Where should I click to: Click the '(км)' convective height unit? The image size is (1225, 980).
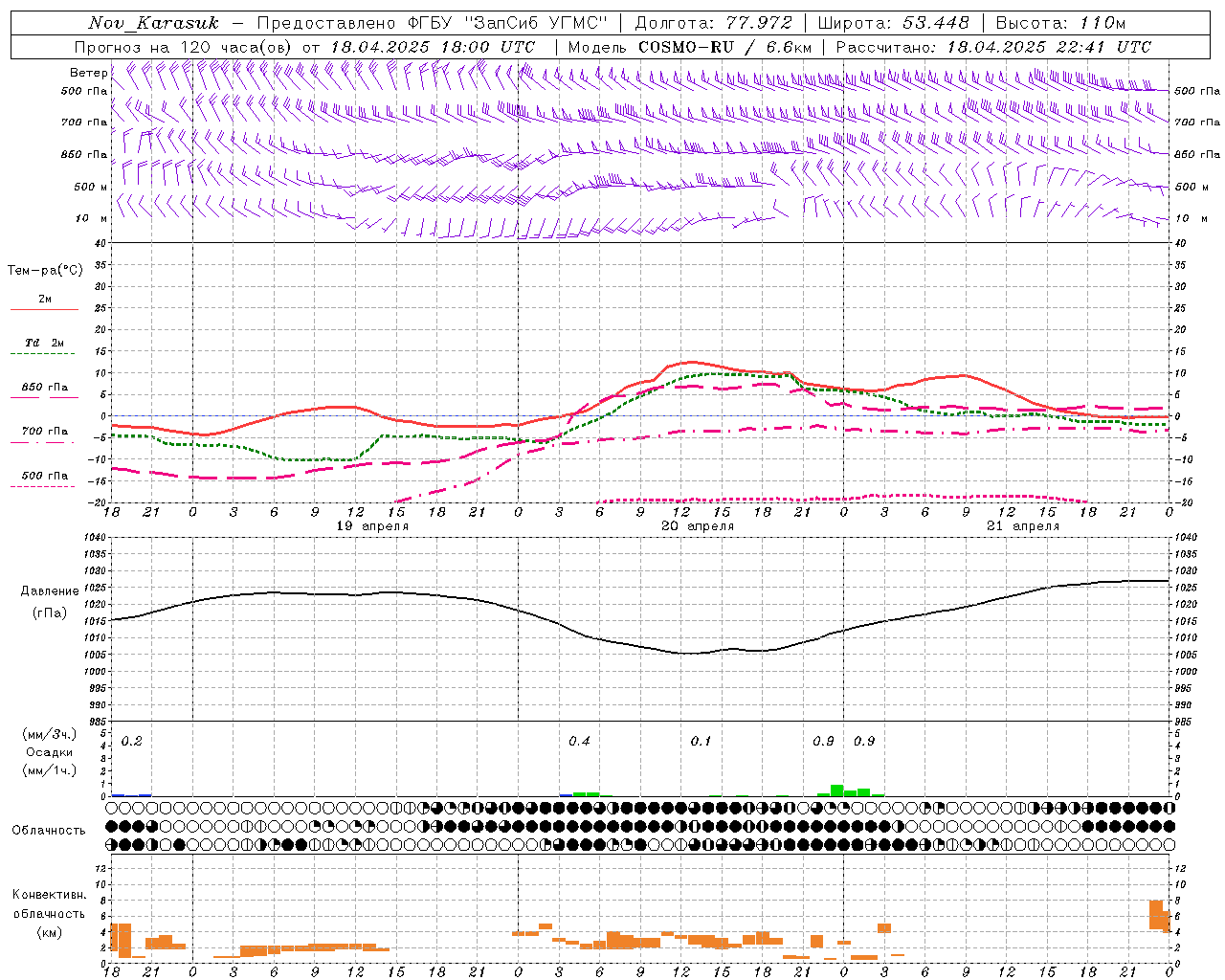tap(50, 932)
